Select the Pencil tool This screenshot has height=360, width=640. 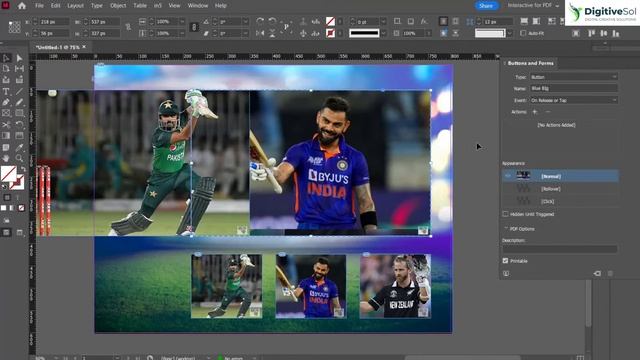[x=19, y=102]
